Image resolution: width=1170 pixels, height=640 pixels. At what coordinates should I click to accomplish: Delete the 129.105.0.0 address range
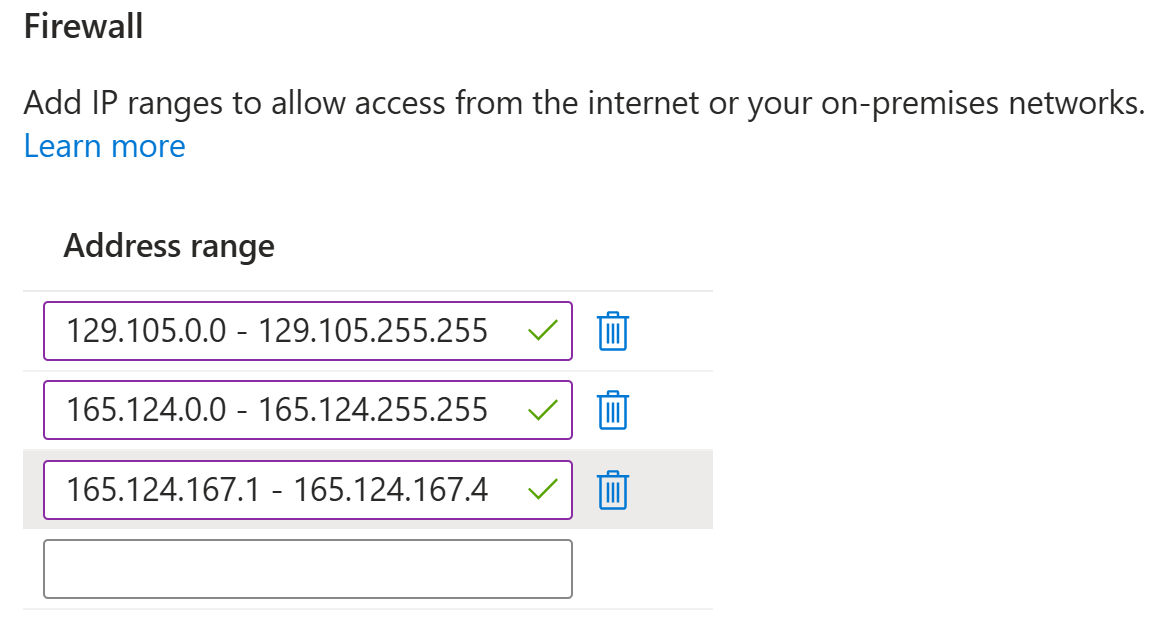click(x=612, y=331)
